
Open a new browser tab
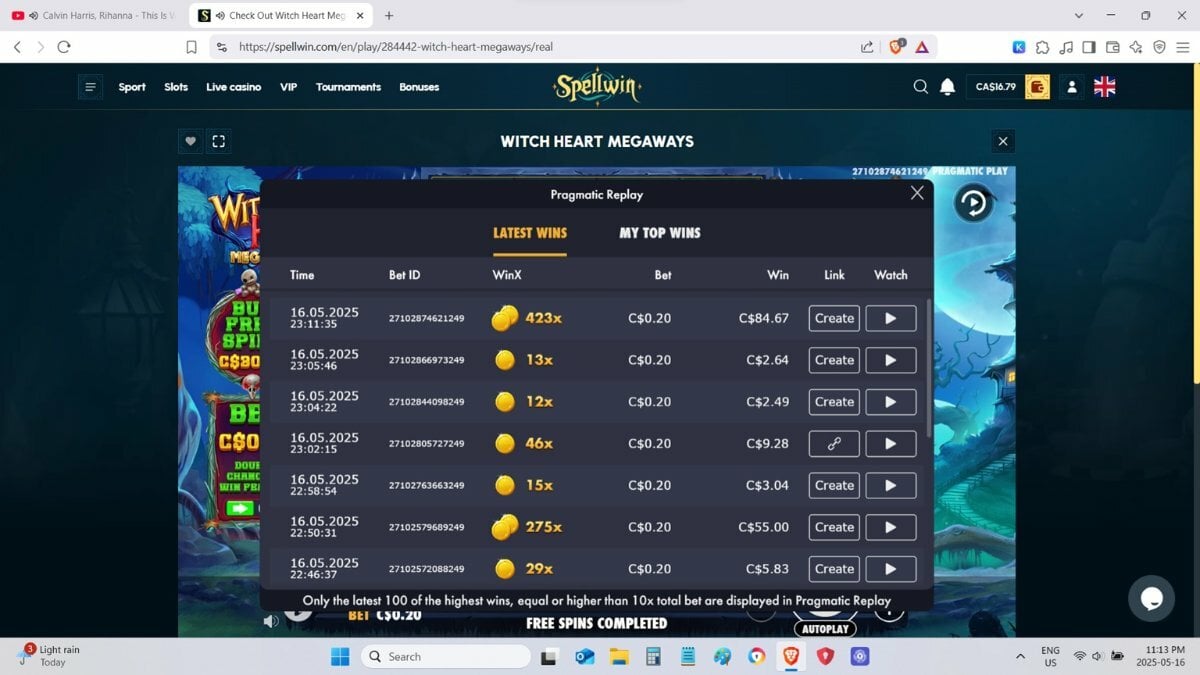(x=389, y=15)
